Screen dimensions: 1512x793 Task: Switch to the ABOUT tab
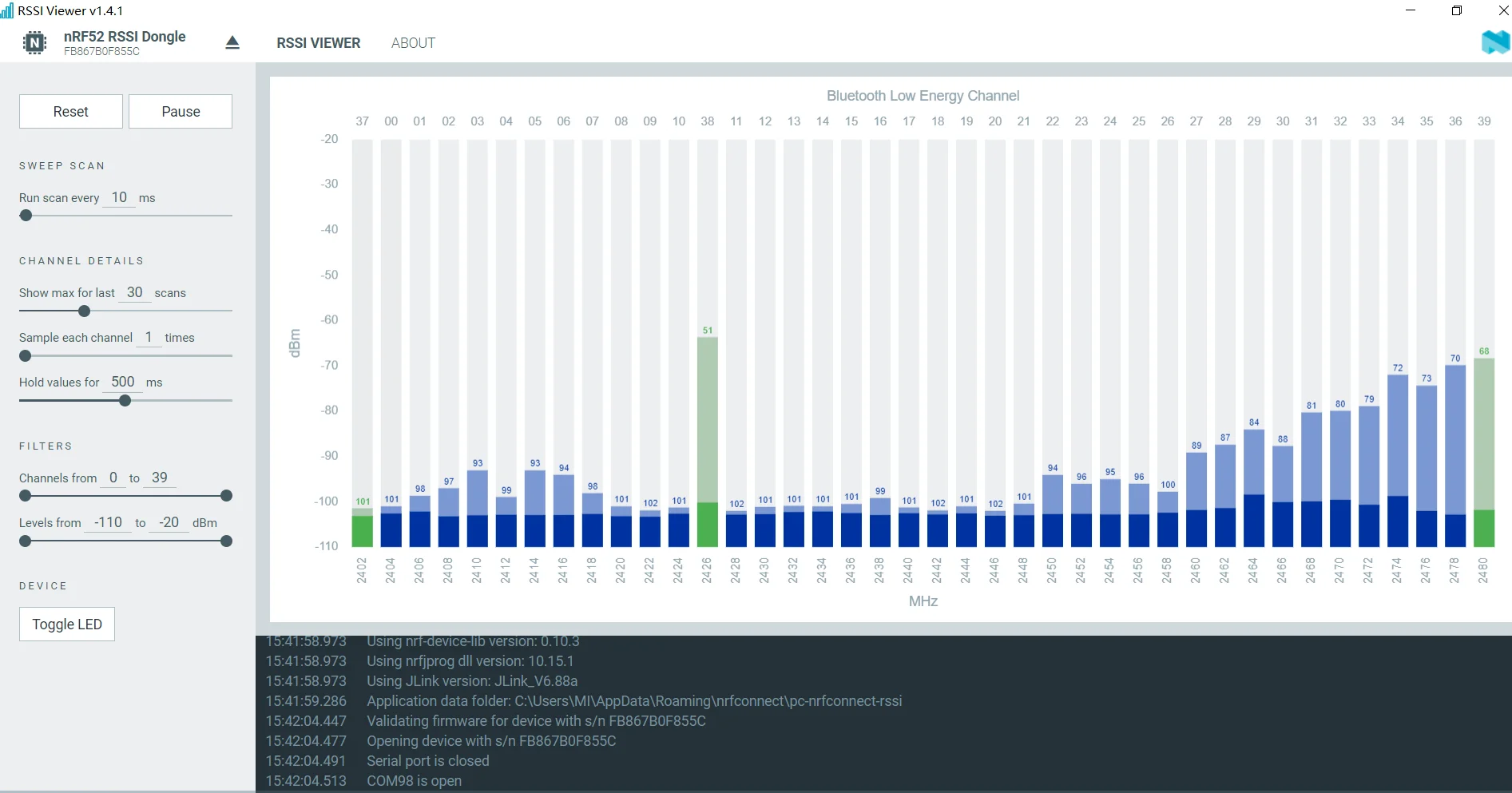click(x=413, y=43)
